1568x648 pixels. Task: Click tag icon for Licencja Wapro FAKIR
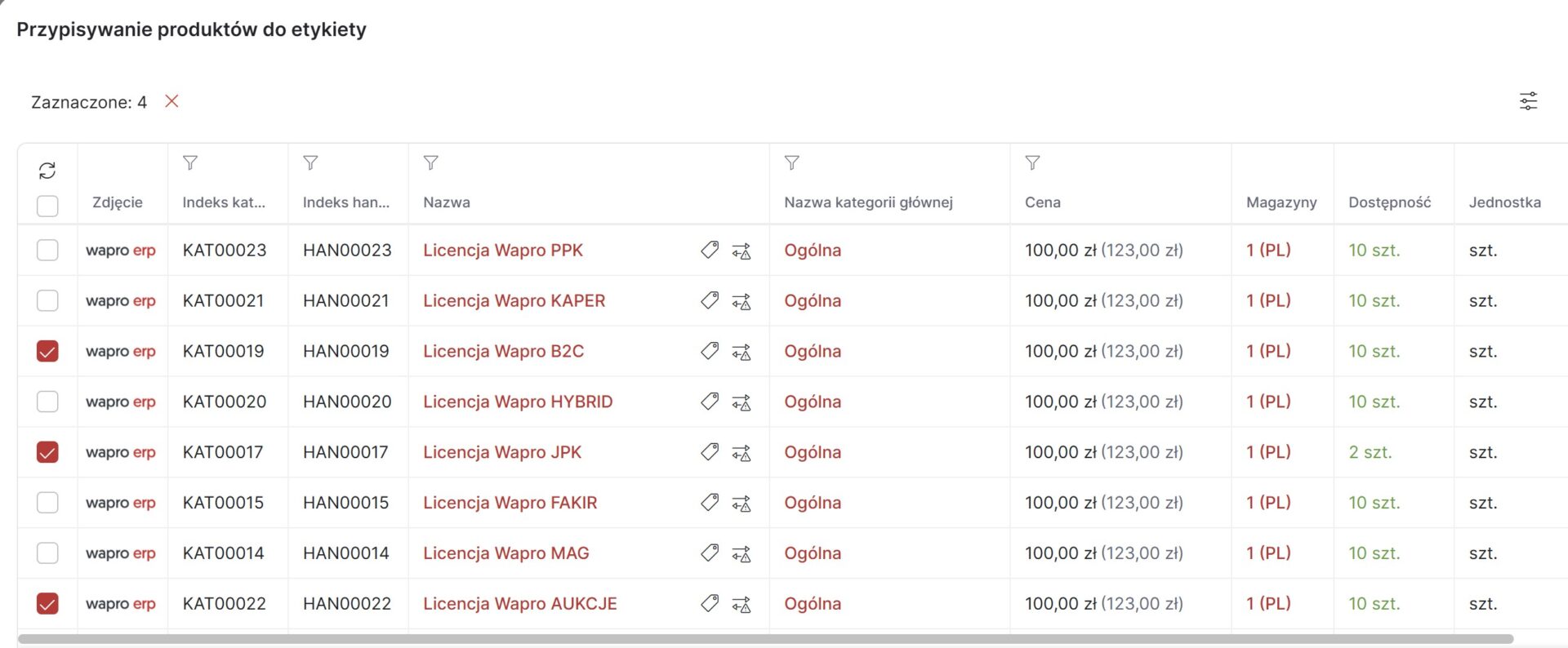(710, 502)
